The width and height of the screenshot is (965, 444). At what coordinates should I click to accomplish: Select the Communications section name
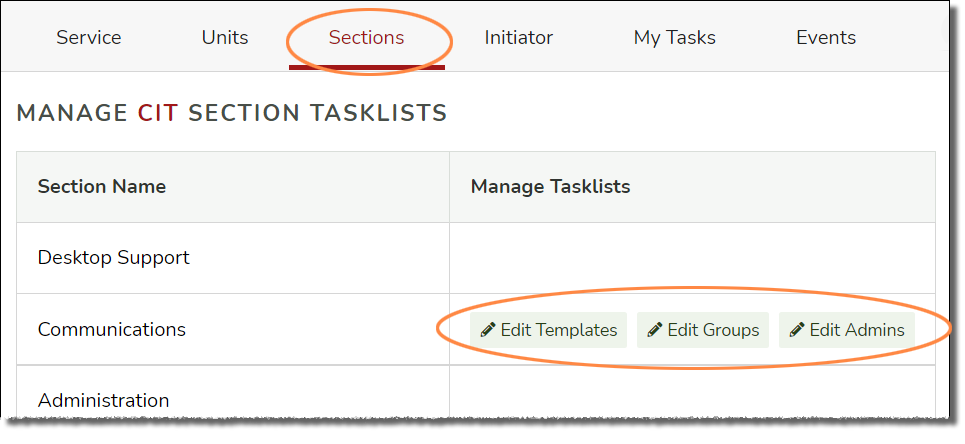pyautogui.click(x=111, y=329)
